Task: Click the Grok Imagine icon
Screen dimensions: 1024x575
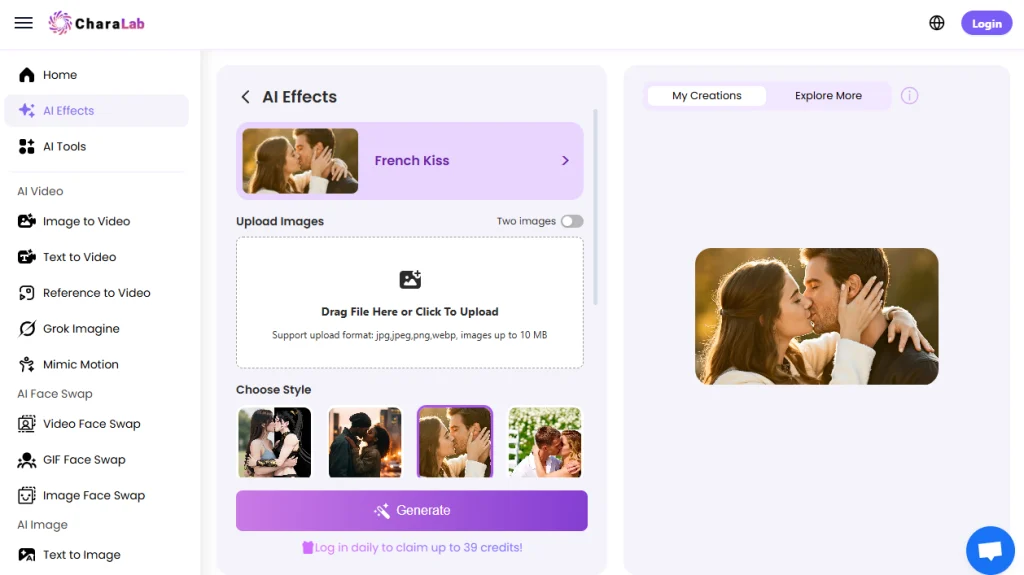Action: 27,329
